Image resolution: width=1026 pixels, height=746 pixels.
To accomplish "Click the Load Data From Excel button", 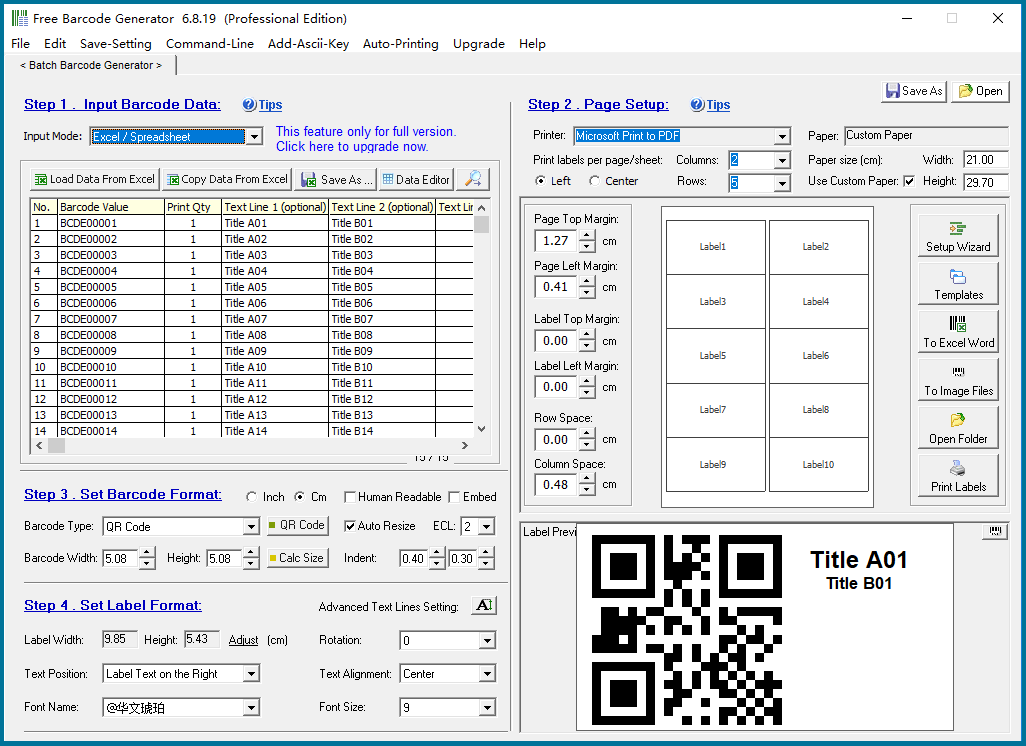I will pos(94,179).
